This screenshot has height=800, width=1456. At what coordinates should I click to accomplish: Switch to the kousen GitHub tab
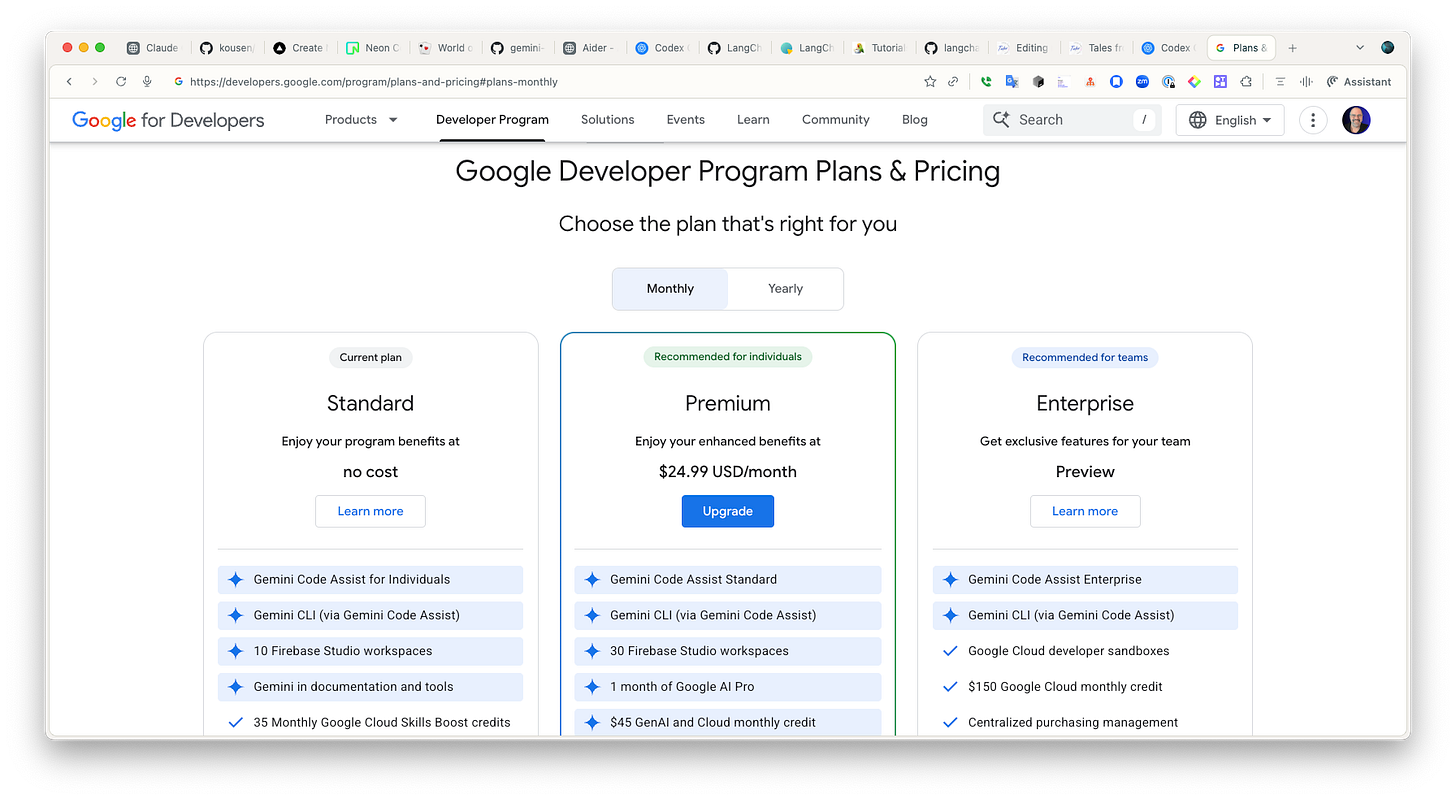227,48
